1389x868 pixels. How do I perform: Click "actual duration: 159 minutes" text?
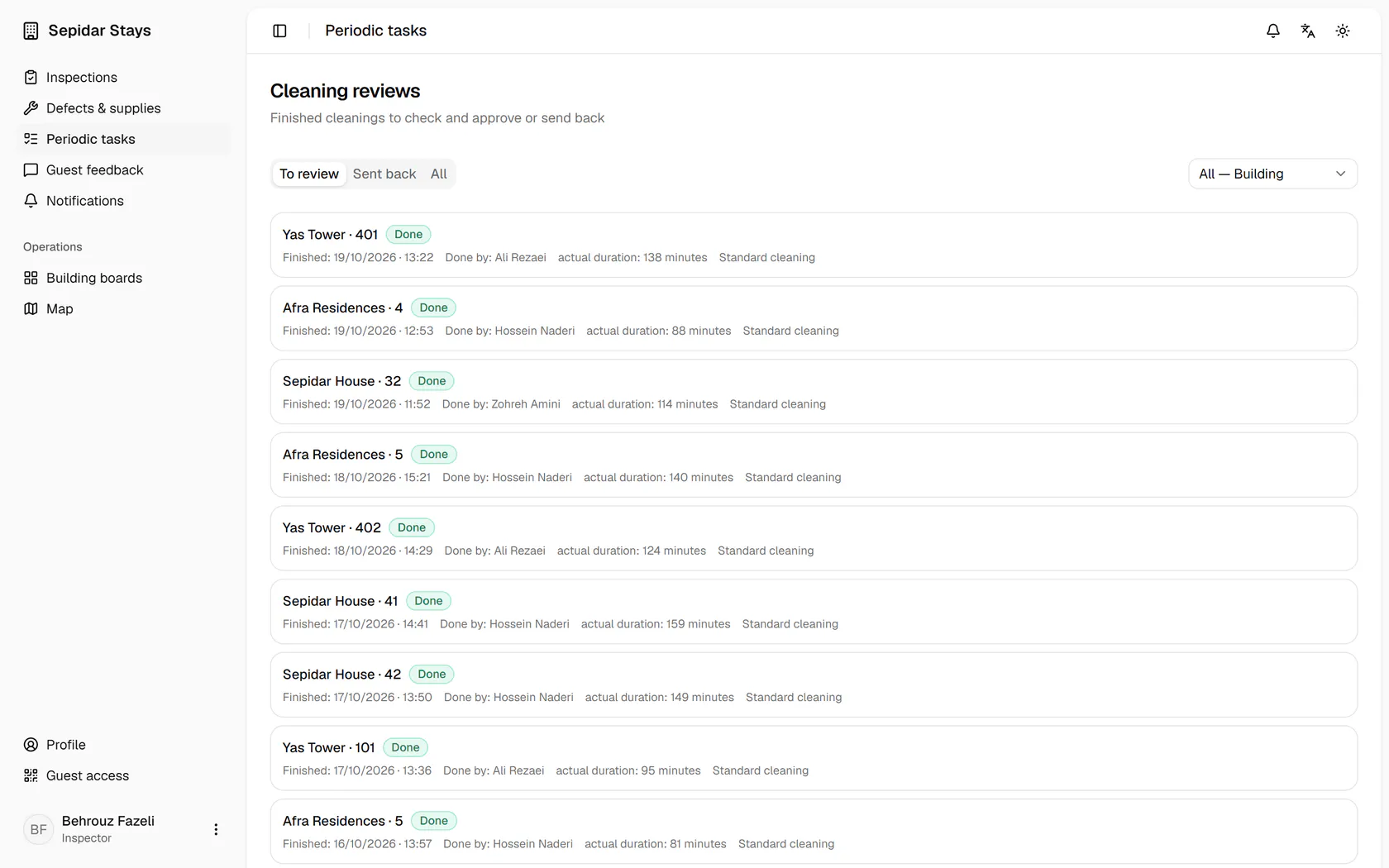click(x=656, y=624)
